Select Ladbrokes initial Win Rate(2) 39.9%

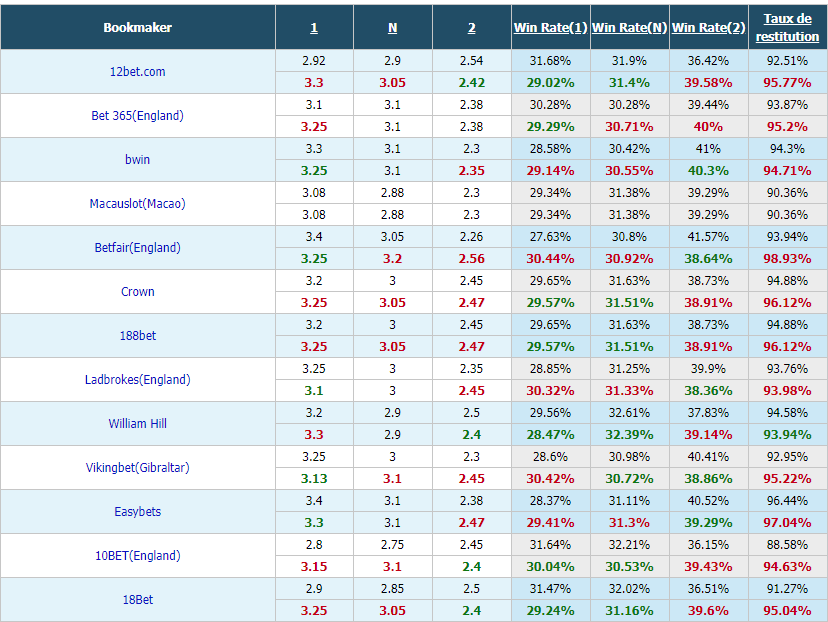[708, 369]
